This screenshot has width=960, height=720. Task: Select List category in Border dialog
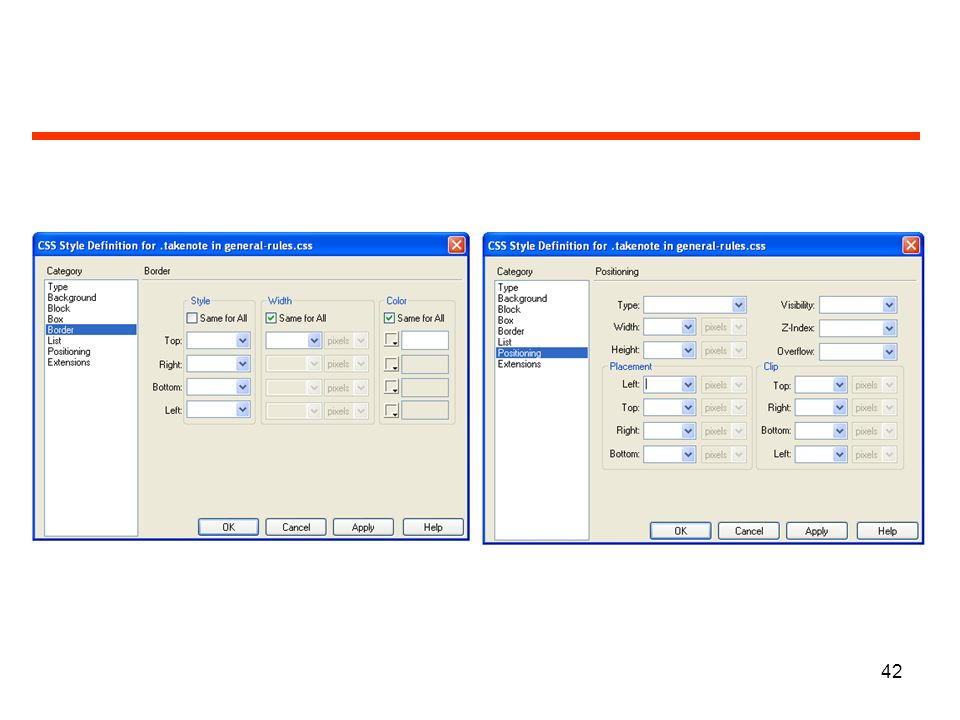(x=54, y=340)
